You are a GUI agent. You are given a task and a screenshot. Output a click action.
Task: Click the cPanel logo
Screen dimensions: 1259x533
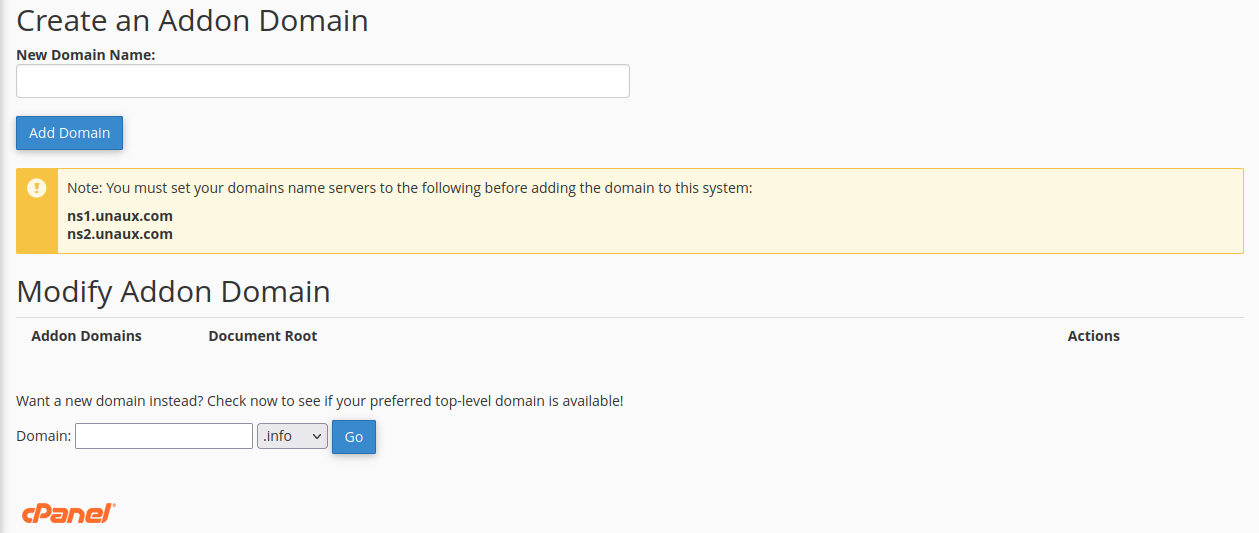(x=69, y=514)
